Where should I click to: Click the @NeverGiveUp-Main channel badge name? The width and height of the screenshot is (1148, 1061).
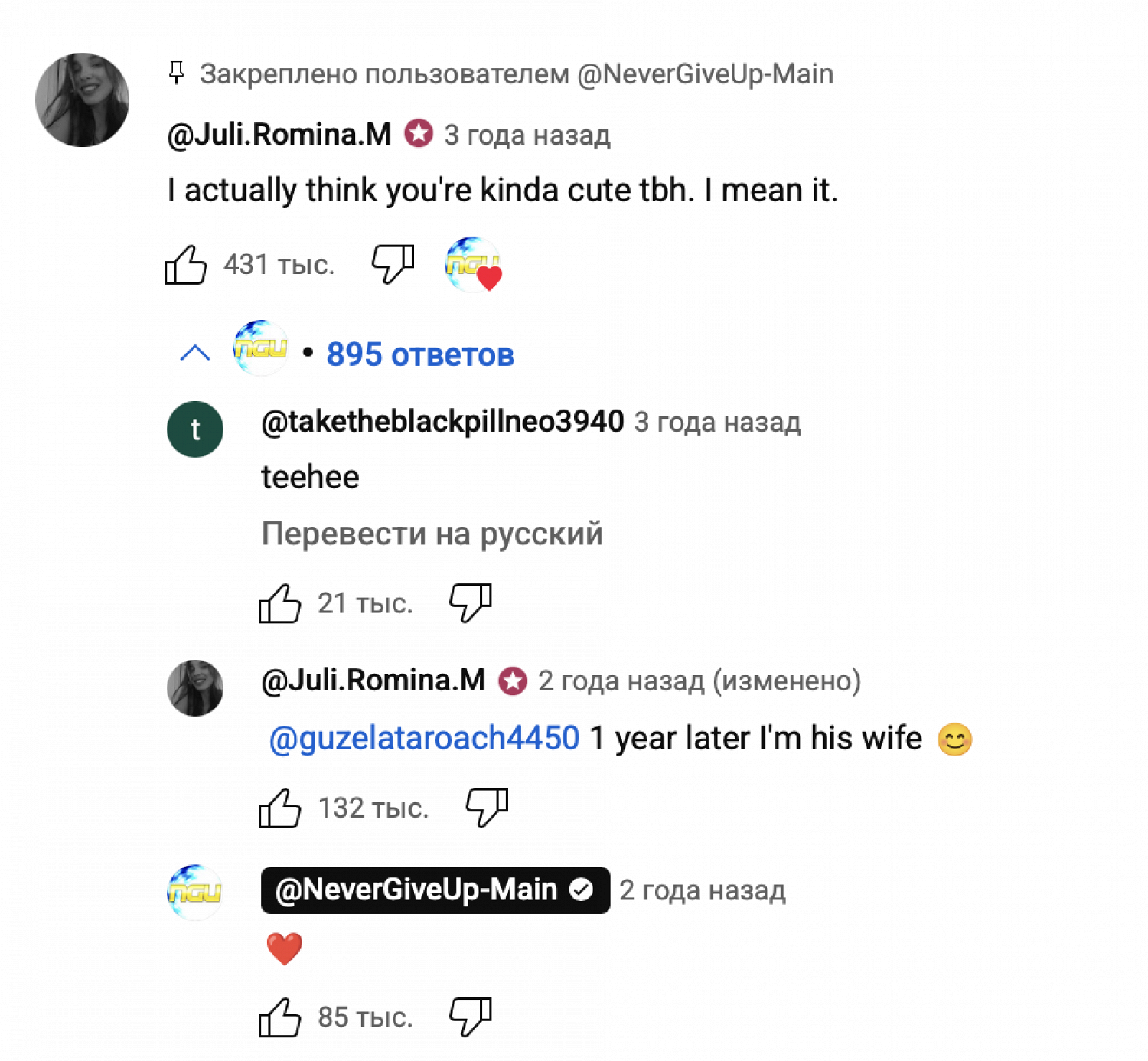417,890
